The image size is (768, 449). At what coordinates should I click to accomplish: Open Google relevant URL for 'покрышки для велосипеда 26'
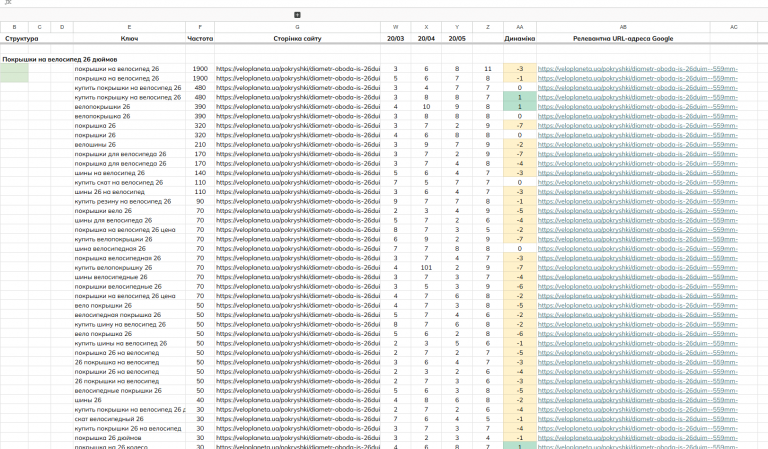click(637, 154)
